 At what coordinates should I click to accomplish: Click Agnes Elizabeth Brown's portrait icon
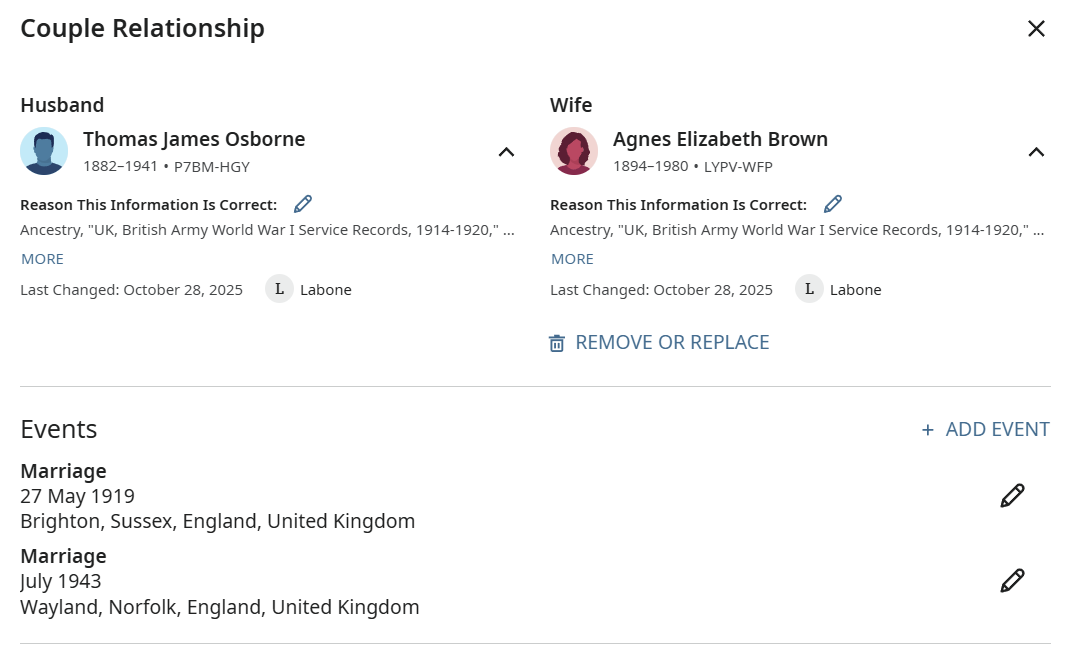(x=574, y=151)
